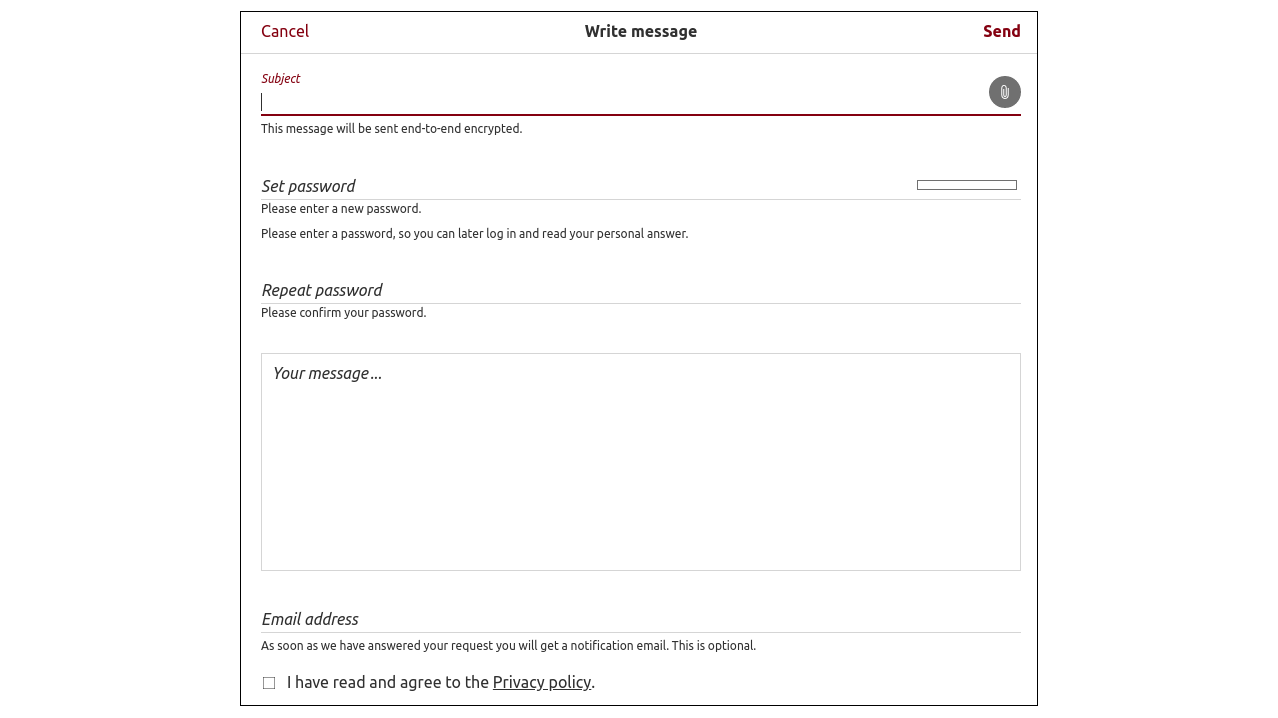The width and height of the screenshot is (1278, 718).
Task: Discard the draft via Cancel
Action: pos(284,30)
